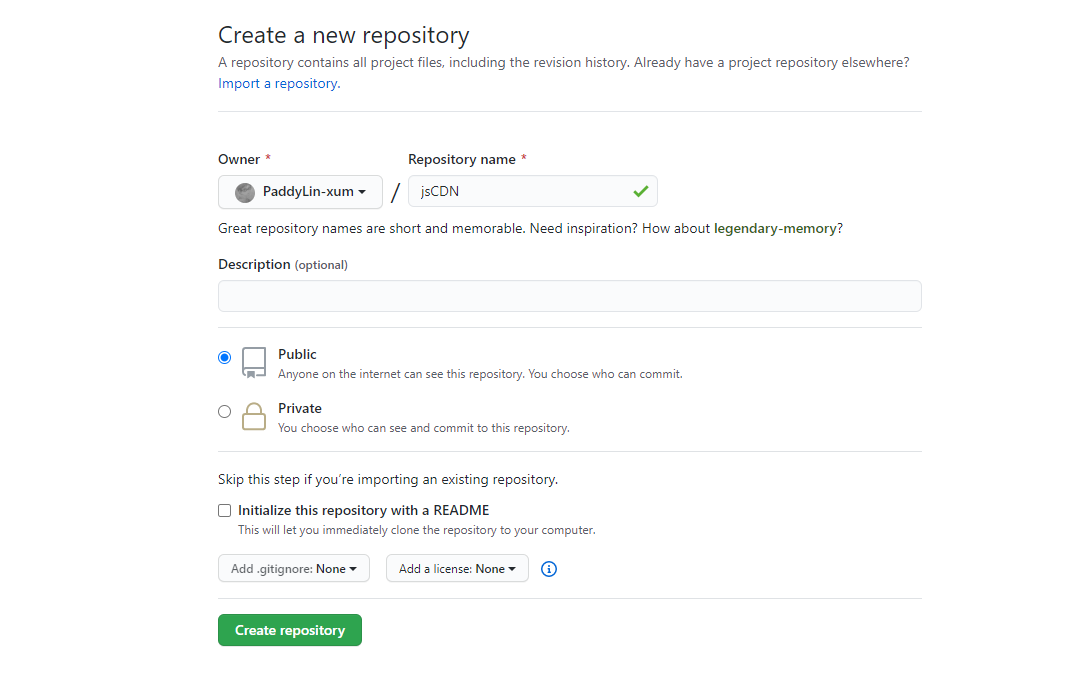
Task: Open the Owner PaddyLin-xum dropdown
Action: pos(300,192)
